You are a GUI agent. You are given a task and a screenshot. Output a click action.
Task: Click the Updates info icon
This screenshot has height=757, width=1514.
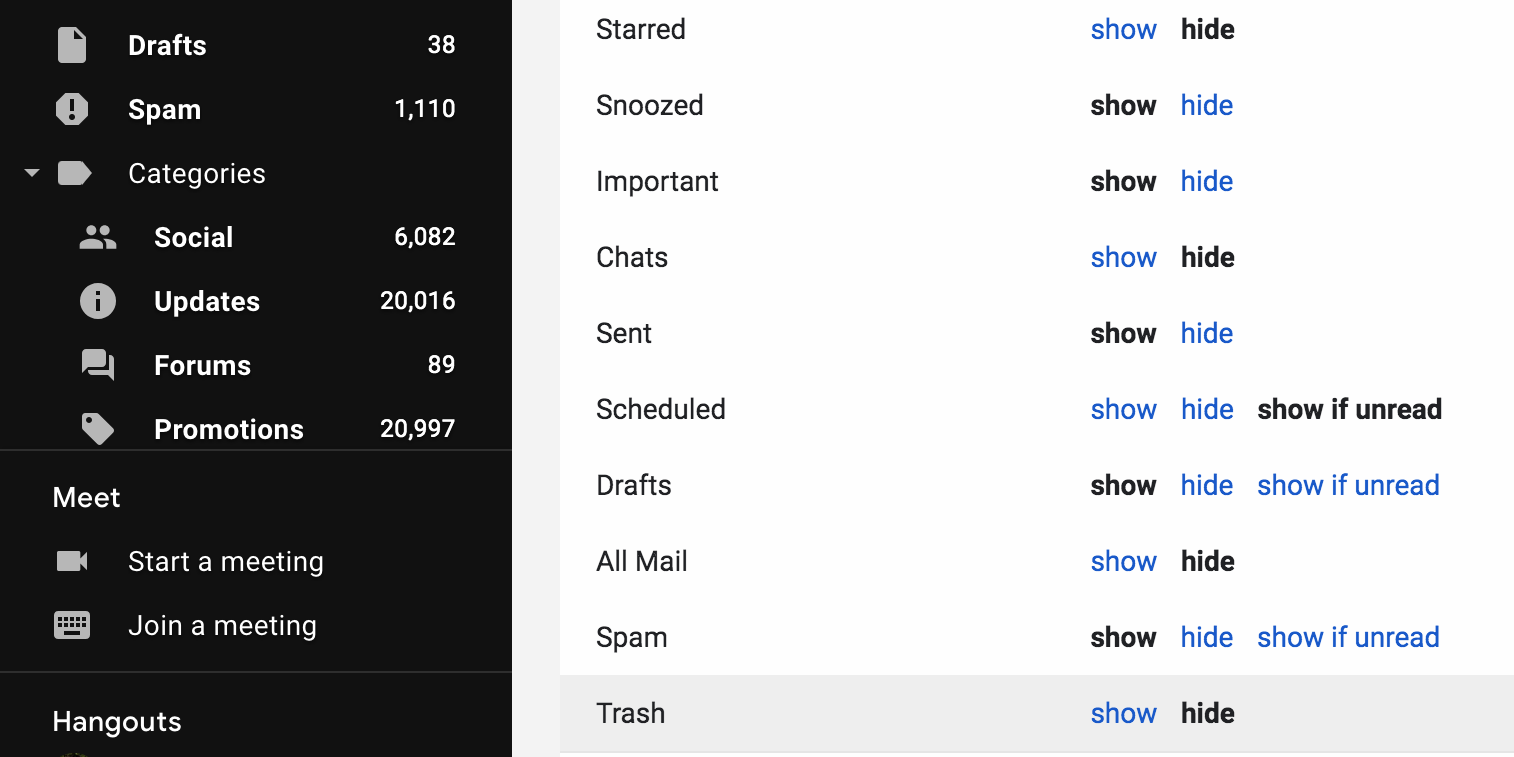pos(97,301)
